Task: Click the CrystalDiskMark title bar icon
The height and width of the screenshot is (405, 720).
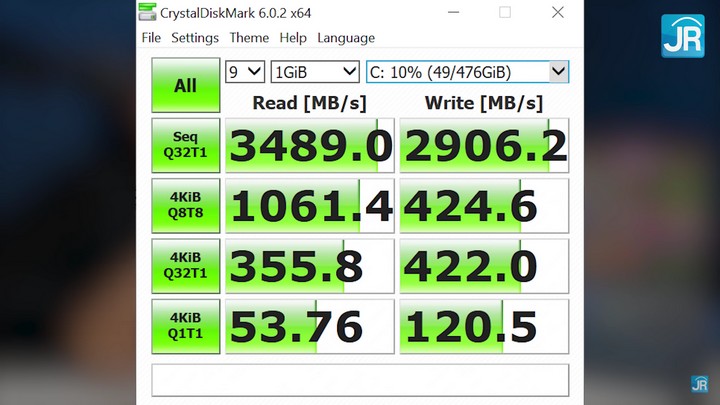Action: tap(147, 12)
